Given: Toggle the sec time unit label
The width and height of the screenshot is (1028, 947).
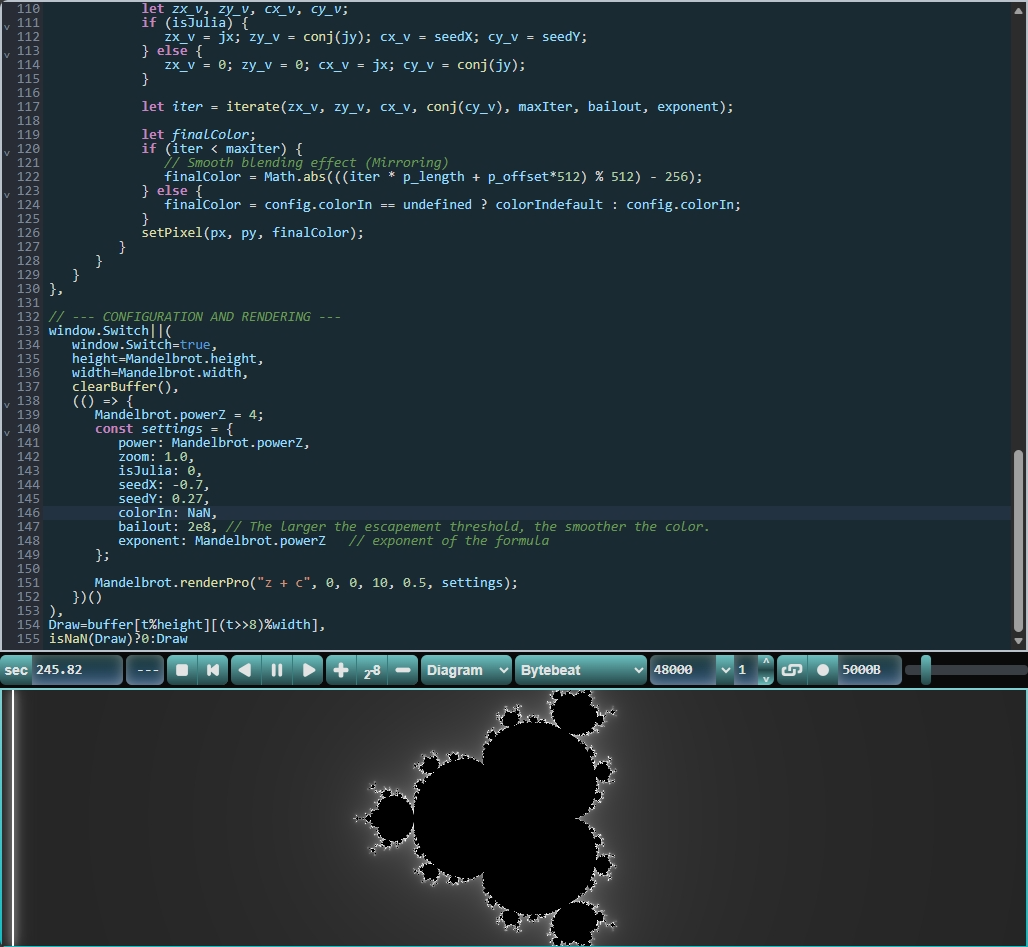Looking at the screenshot, I should (x=16, y=670).
